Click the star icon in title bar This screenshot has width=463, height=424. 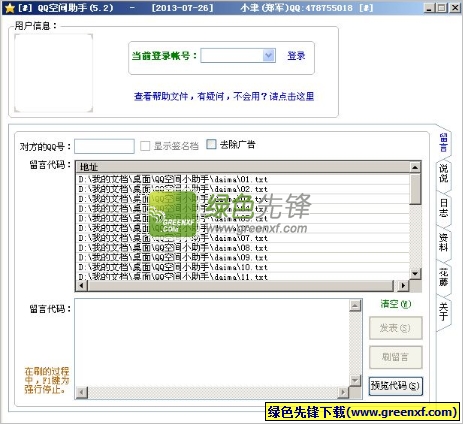(x=10, y=8)
